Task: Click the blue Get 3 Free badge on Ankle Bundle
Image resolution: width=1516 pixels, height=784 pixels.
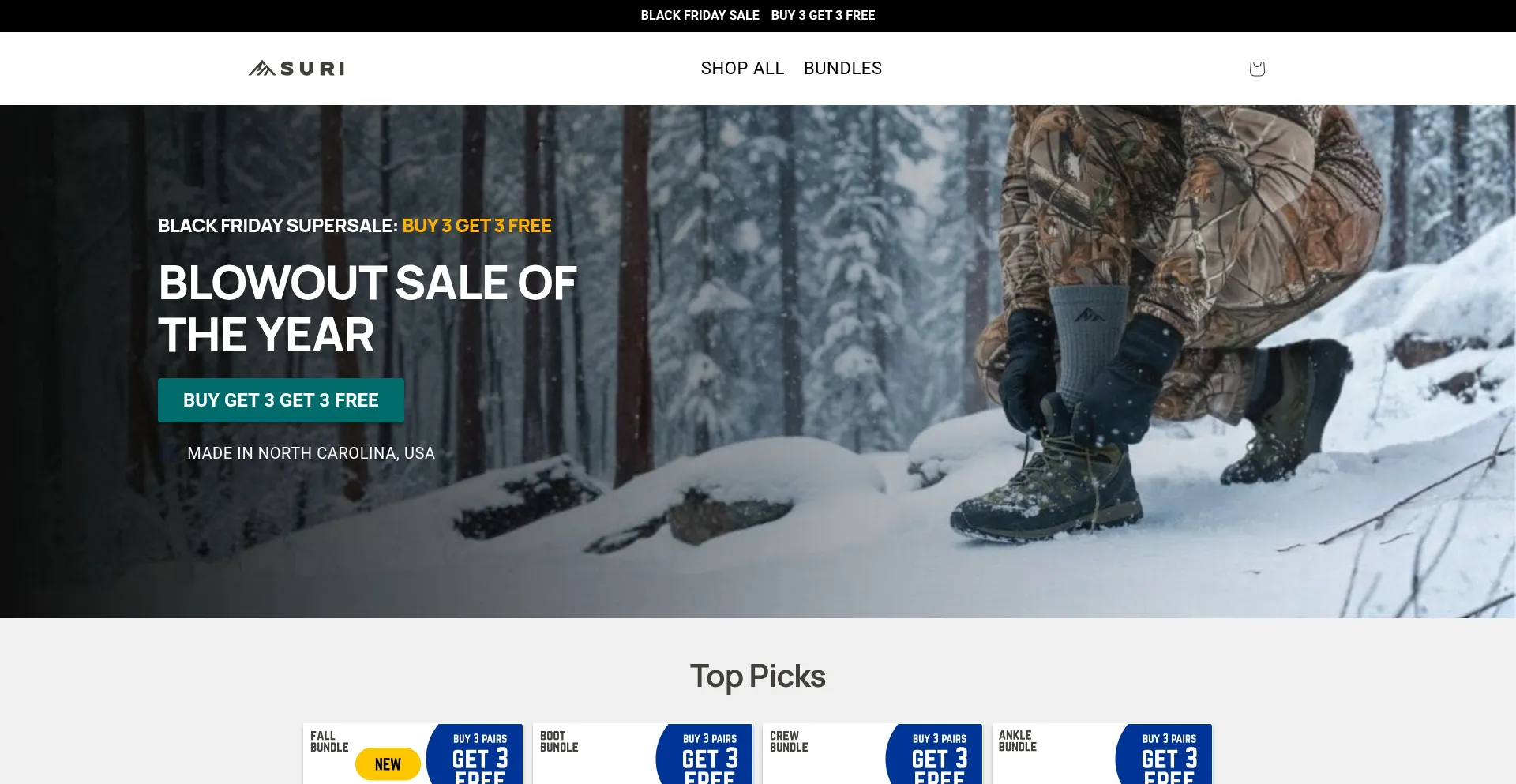Action: pos(1165,754)
